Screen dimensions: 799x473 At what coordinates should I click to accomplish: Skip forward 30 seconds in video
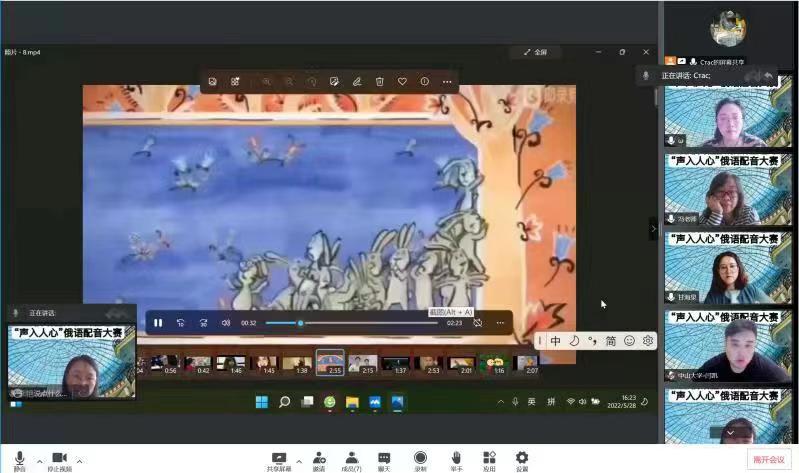(203, 323)
